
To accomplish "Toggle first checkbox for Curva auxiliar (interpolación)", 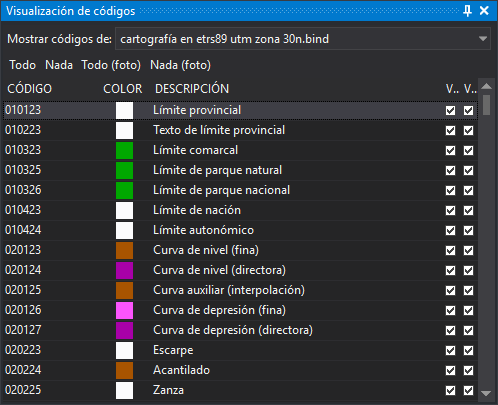I will tap(450, 290).
